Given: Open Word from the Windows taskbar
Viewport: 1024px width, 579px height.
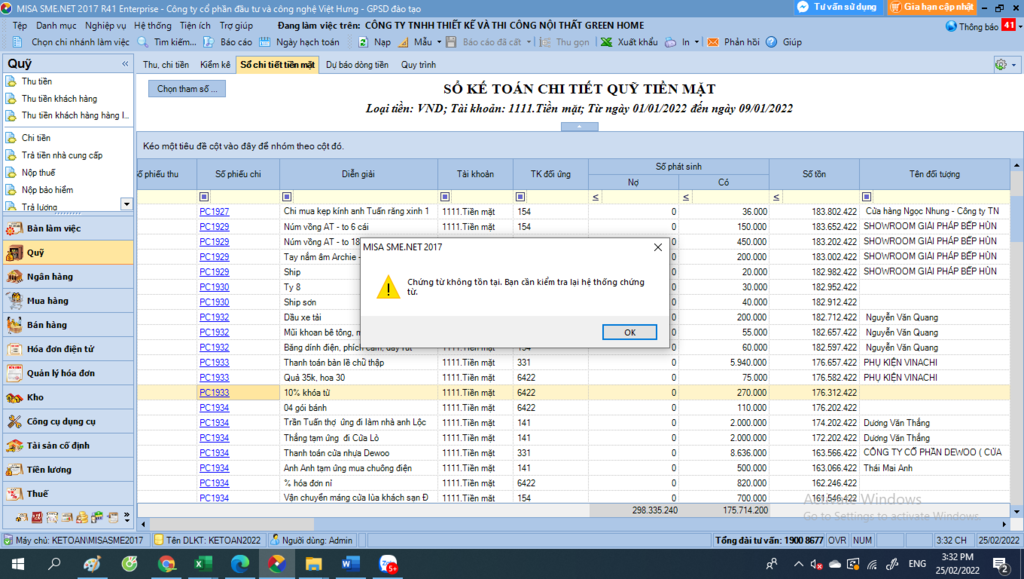Looking at the screenshot, I should point(350,564).
